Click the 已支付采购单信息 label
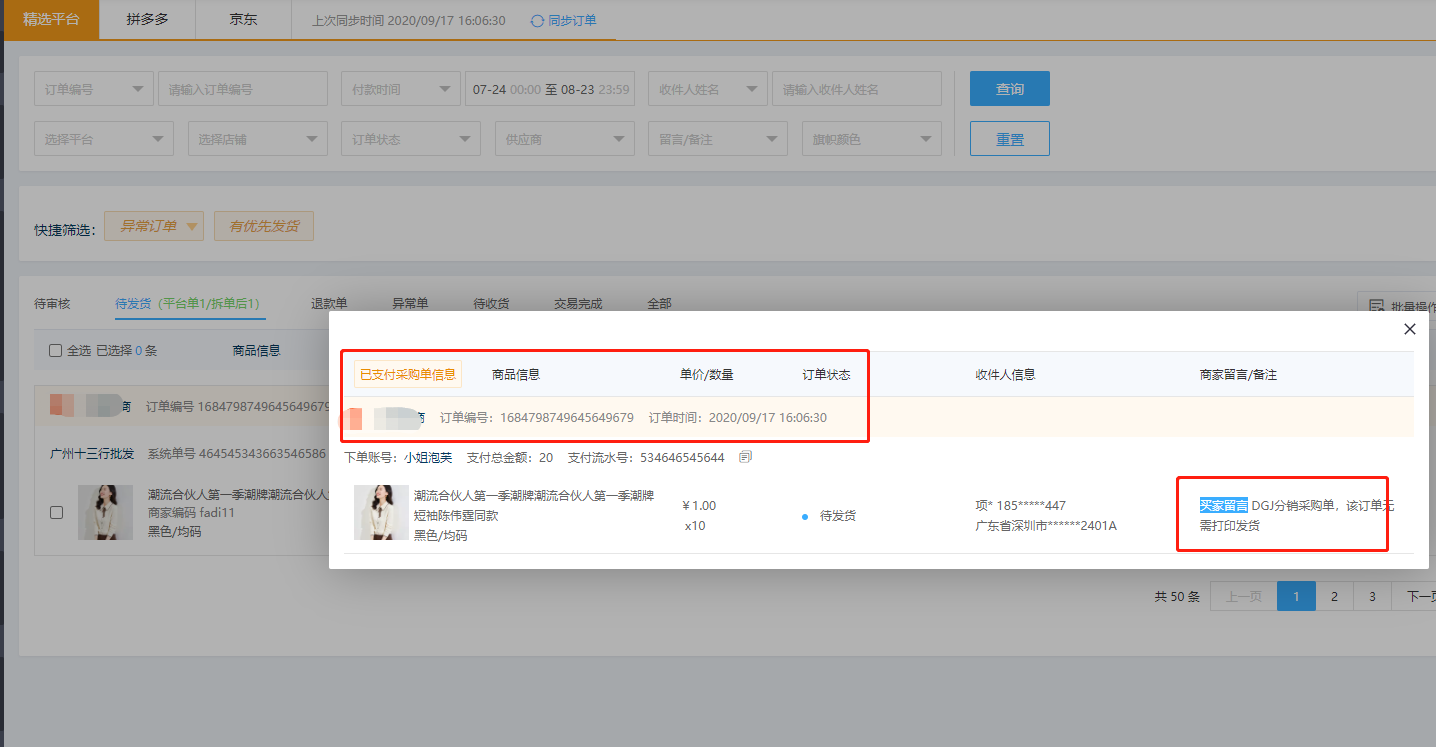The image size is (1436, 747). (x=408, y=374)
